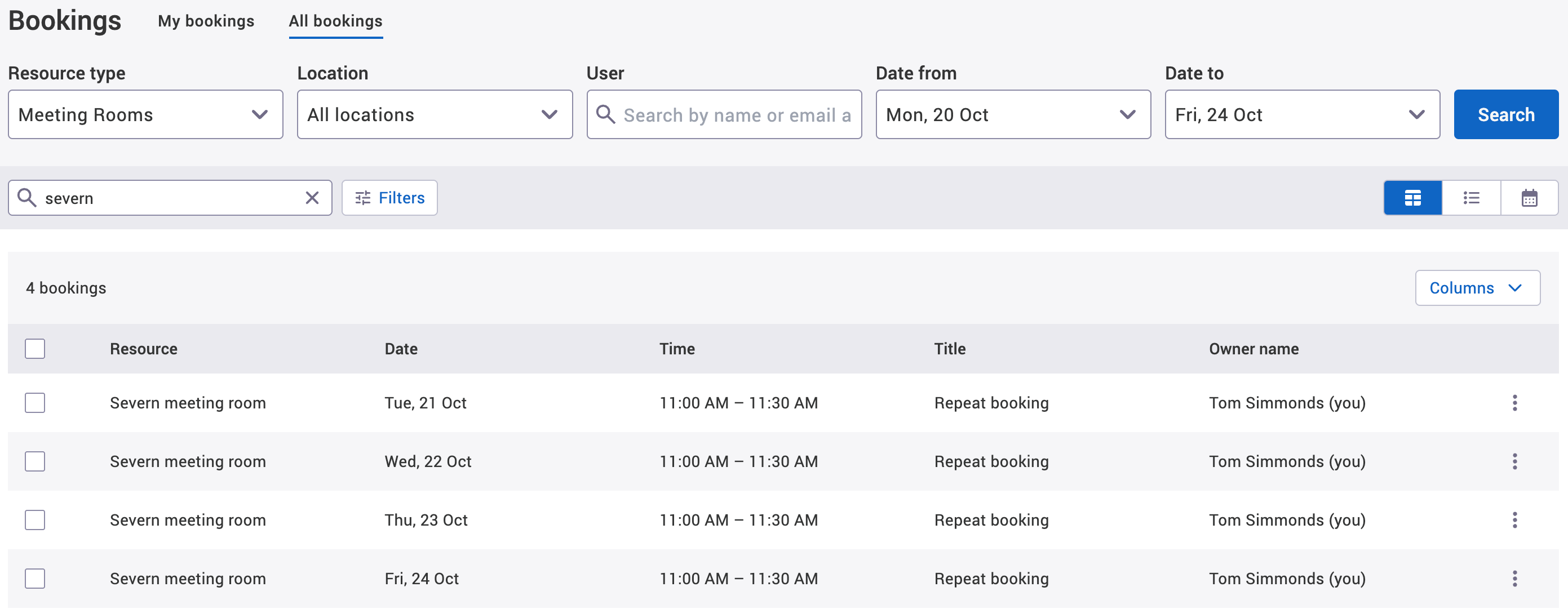The image size is (1568, 609).
Task: Open the Filters panel
Action: [x=389, y=198]
